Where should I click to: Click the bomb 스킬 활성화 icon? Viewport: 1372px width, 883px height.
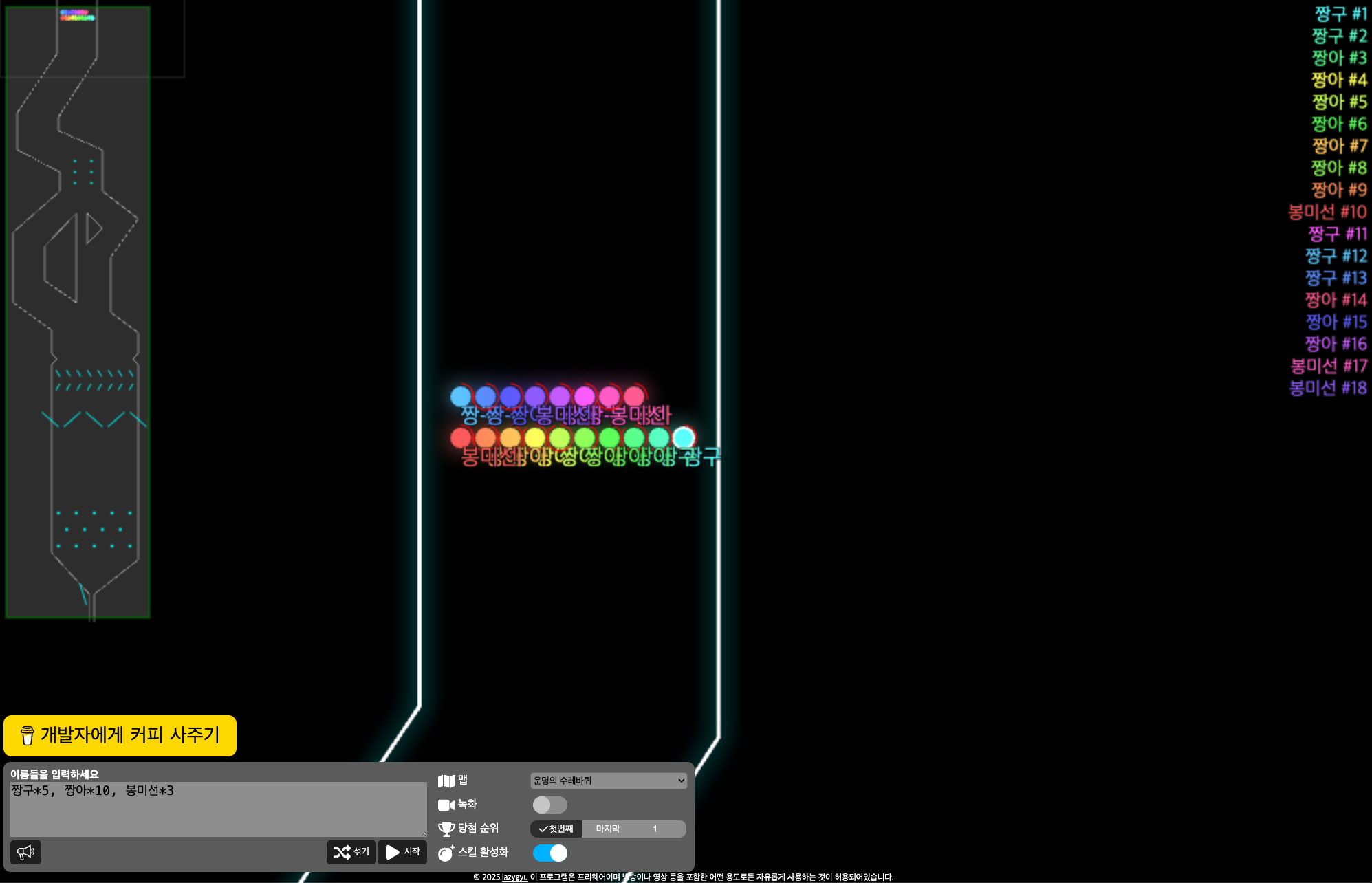pos(446,853)
